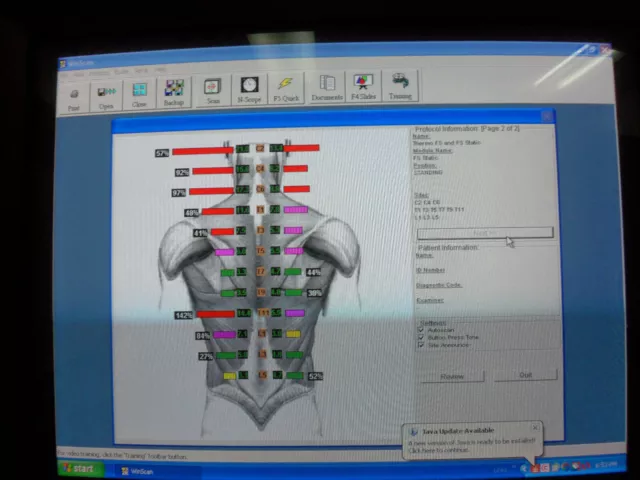640x480 pixels.
Task: Click the Backup toolbar icon
Action: click(174, 92)
